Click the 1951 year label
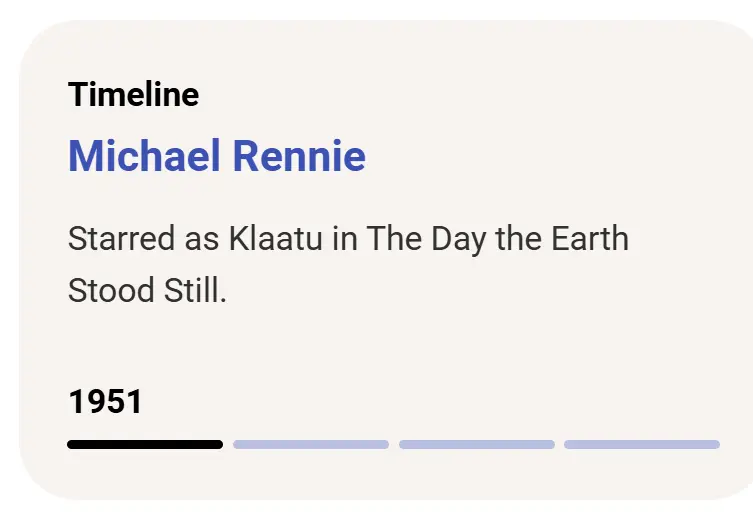Viewport: 753px width, 514px height. (105, 402)
